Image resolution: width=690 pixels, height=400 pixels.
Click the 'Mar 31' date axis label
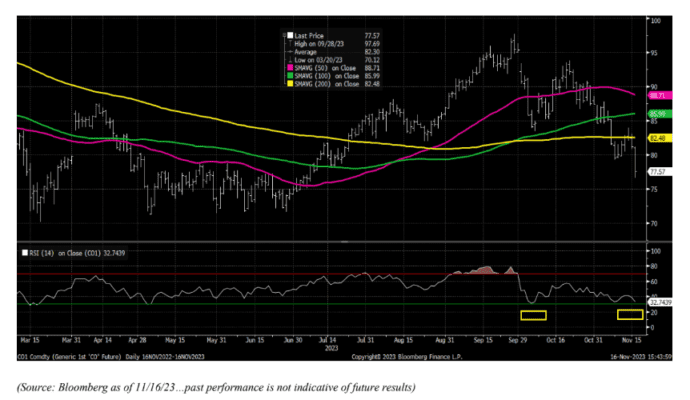(x=71, y=340)
